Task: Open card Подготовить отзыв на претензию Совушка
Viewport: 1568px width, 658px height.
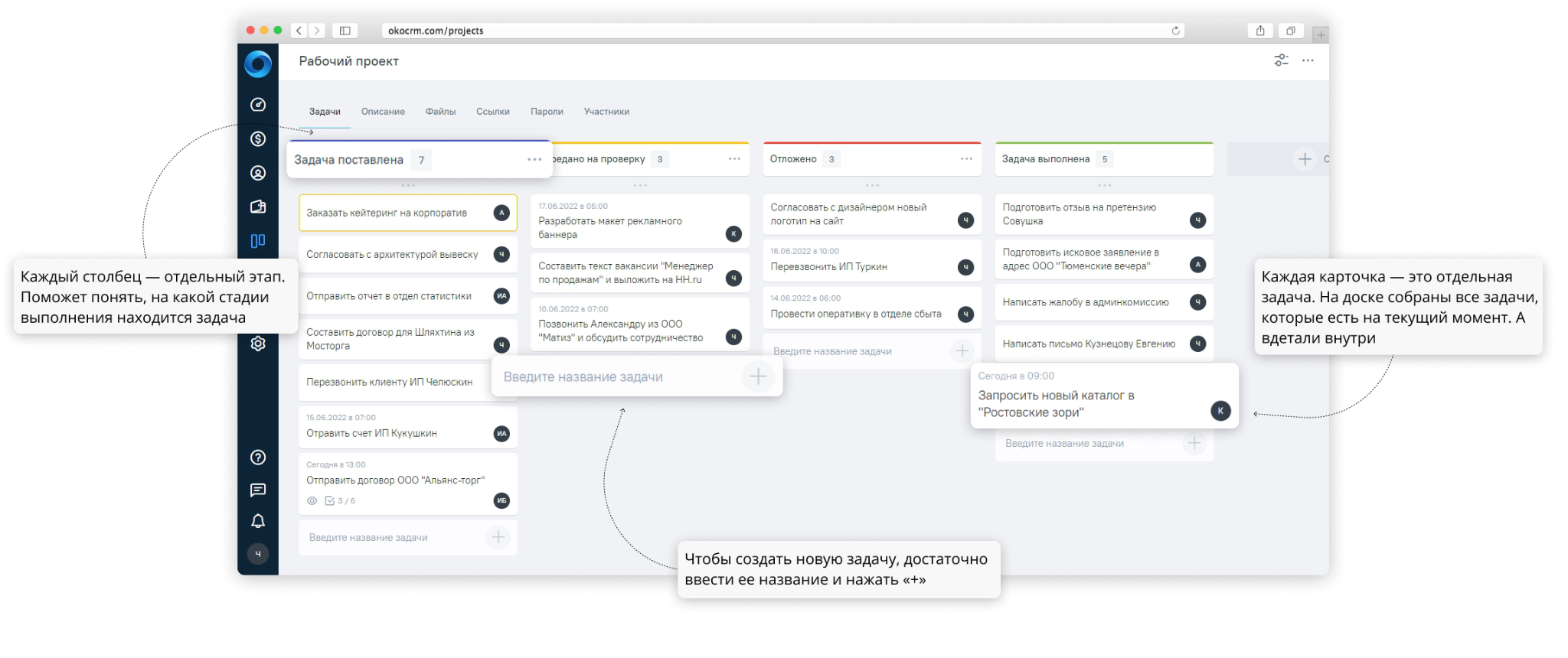Action: [x=1104, y=214]
